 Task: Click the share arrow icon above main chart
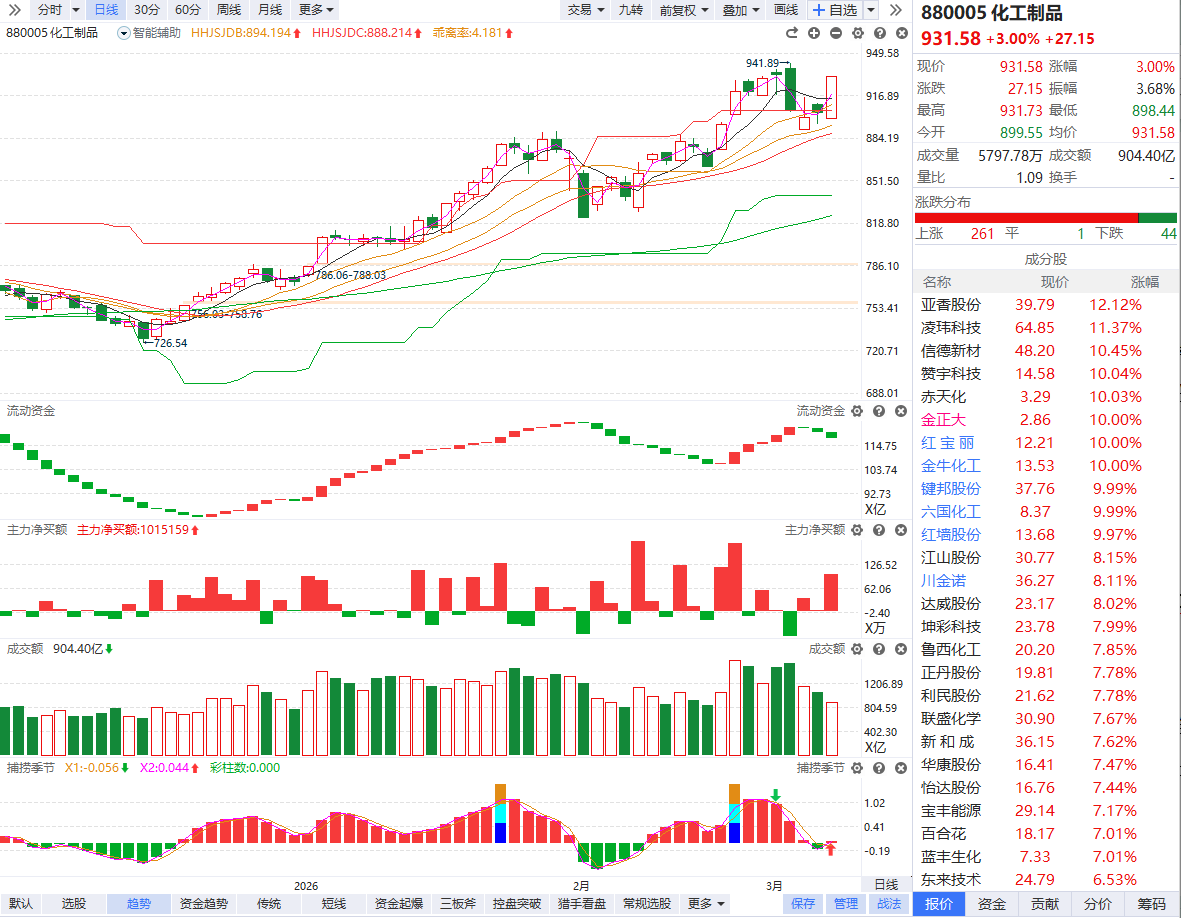(x=792, y=33)
